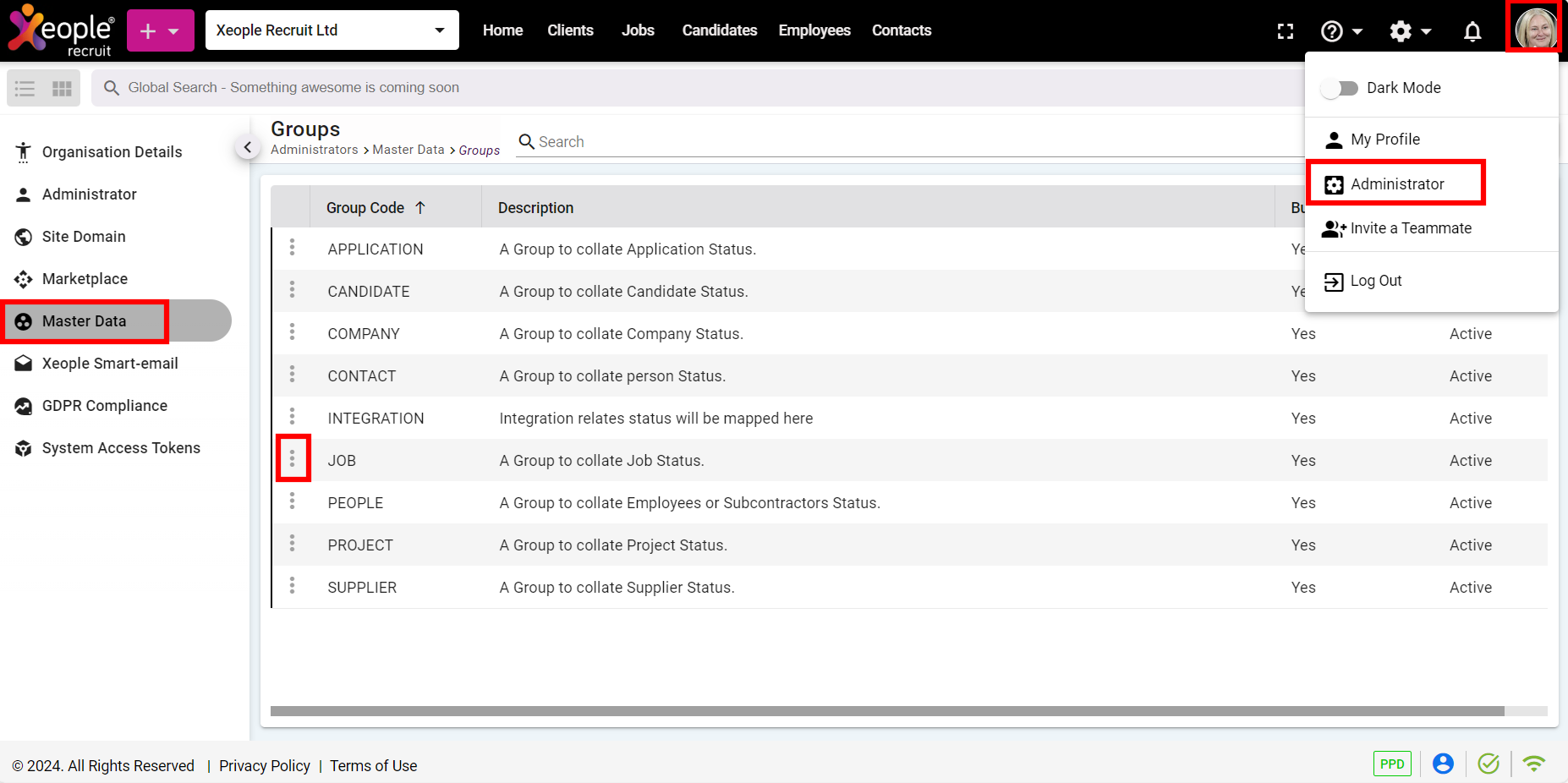This screenshot has width=1568, height=783.
Task: Sort by Group Code column header
Action: pyautogui.click(x=376, y=208)
